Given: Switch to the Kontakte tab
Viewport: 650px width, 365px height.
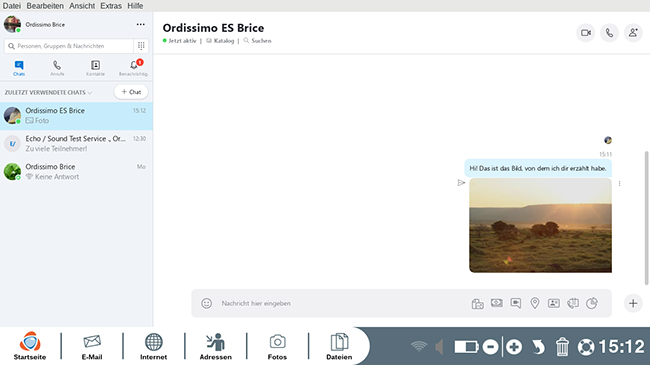Looking at the screenshot, I should coord(95,68).
